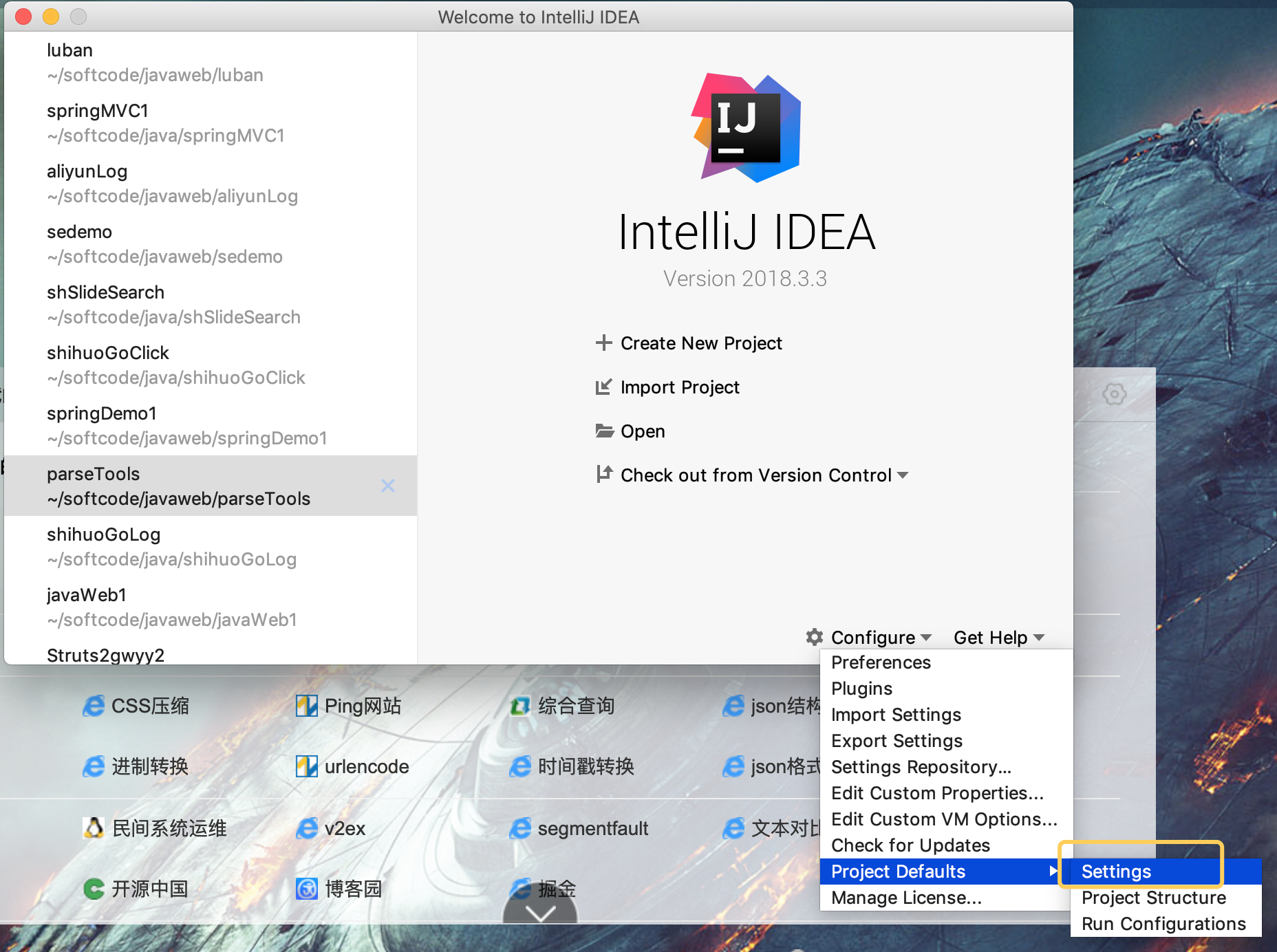
Task: Click the gear icon beside Configure
Action: tap(815, 637)
